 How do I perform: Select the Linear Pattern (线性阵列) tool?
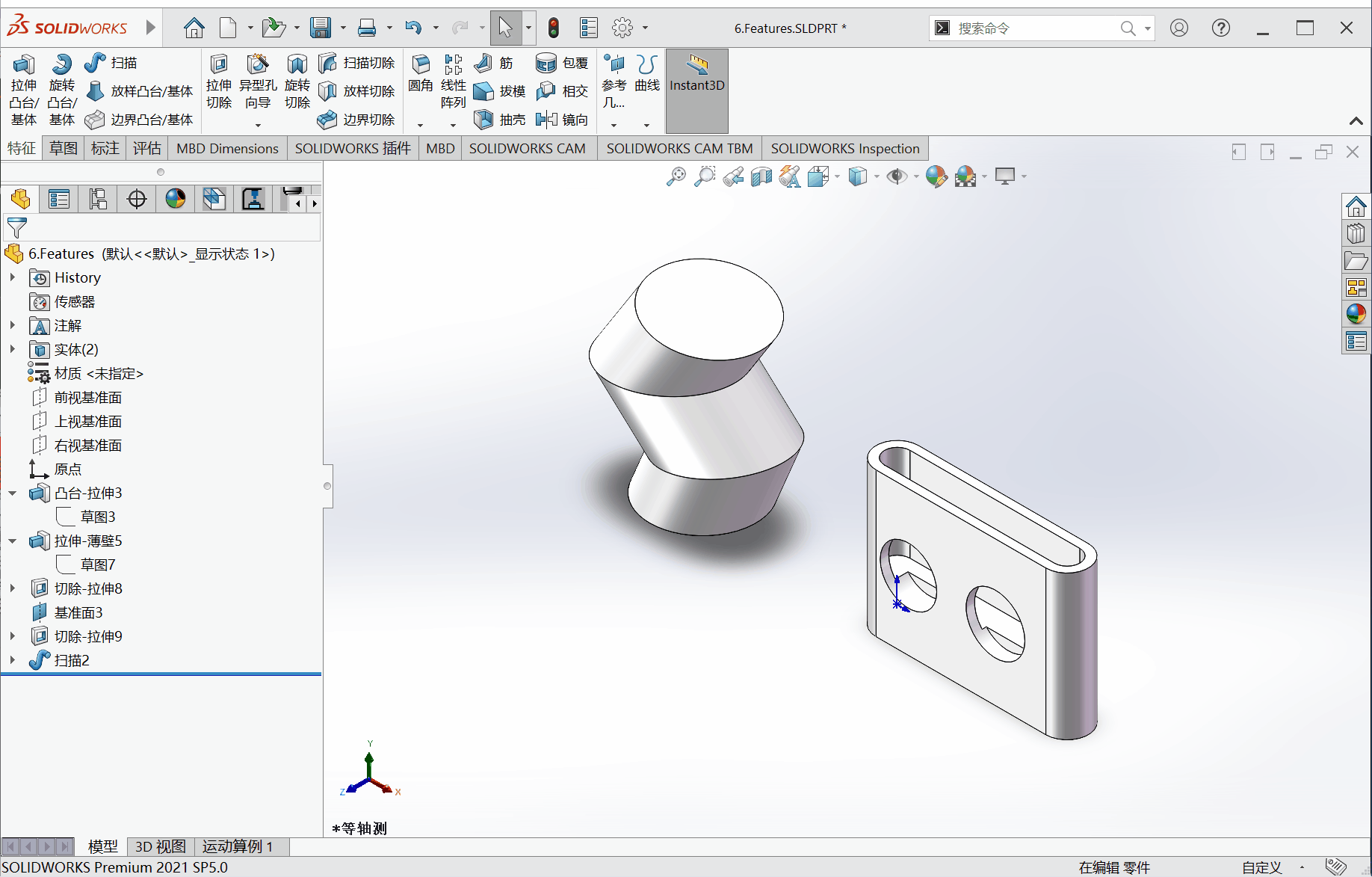pos(453,82)
